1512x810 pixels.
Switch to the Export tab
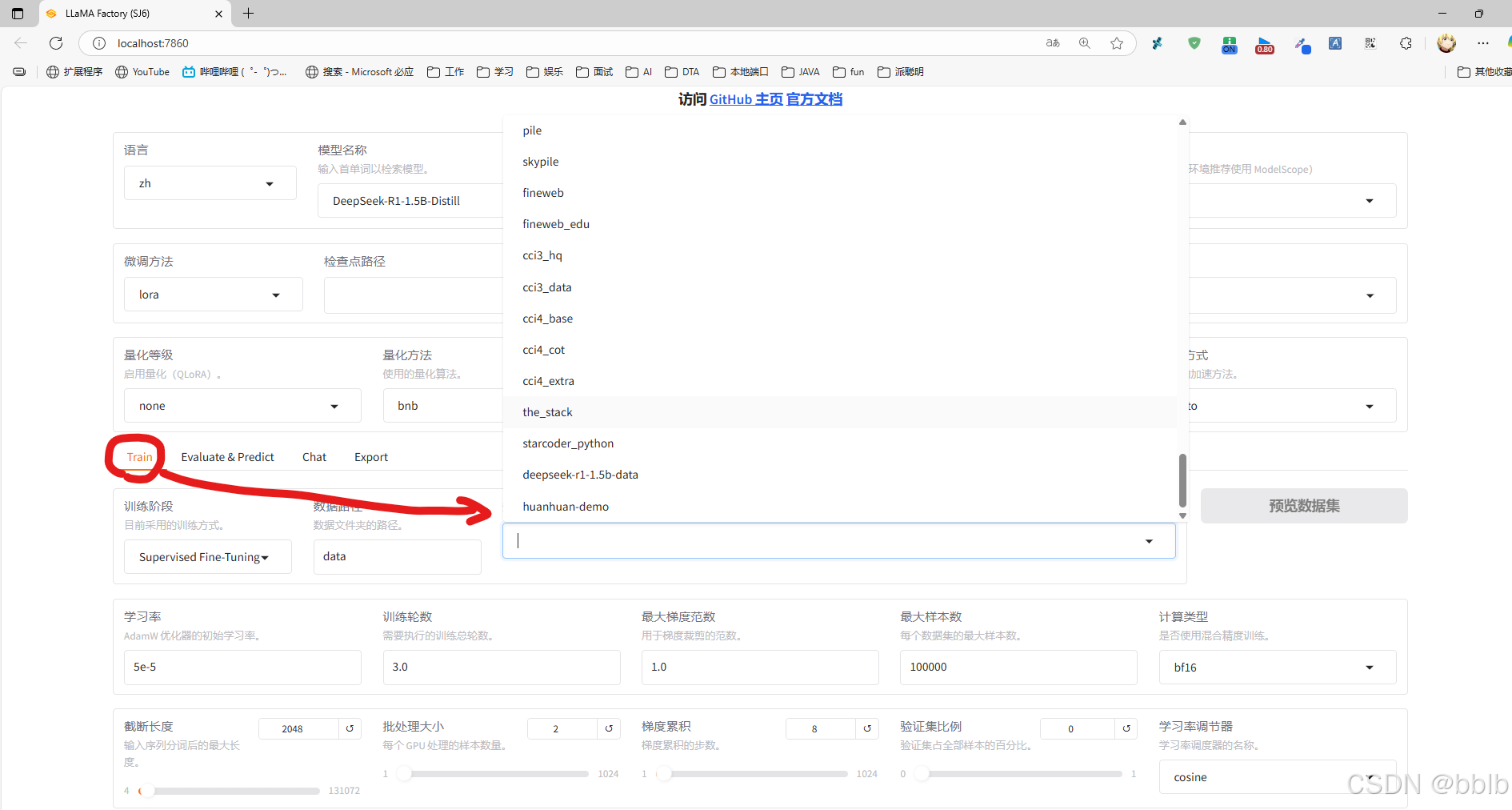[x=371, y=457]
